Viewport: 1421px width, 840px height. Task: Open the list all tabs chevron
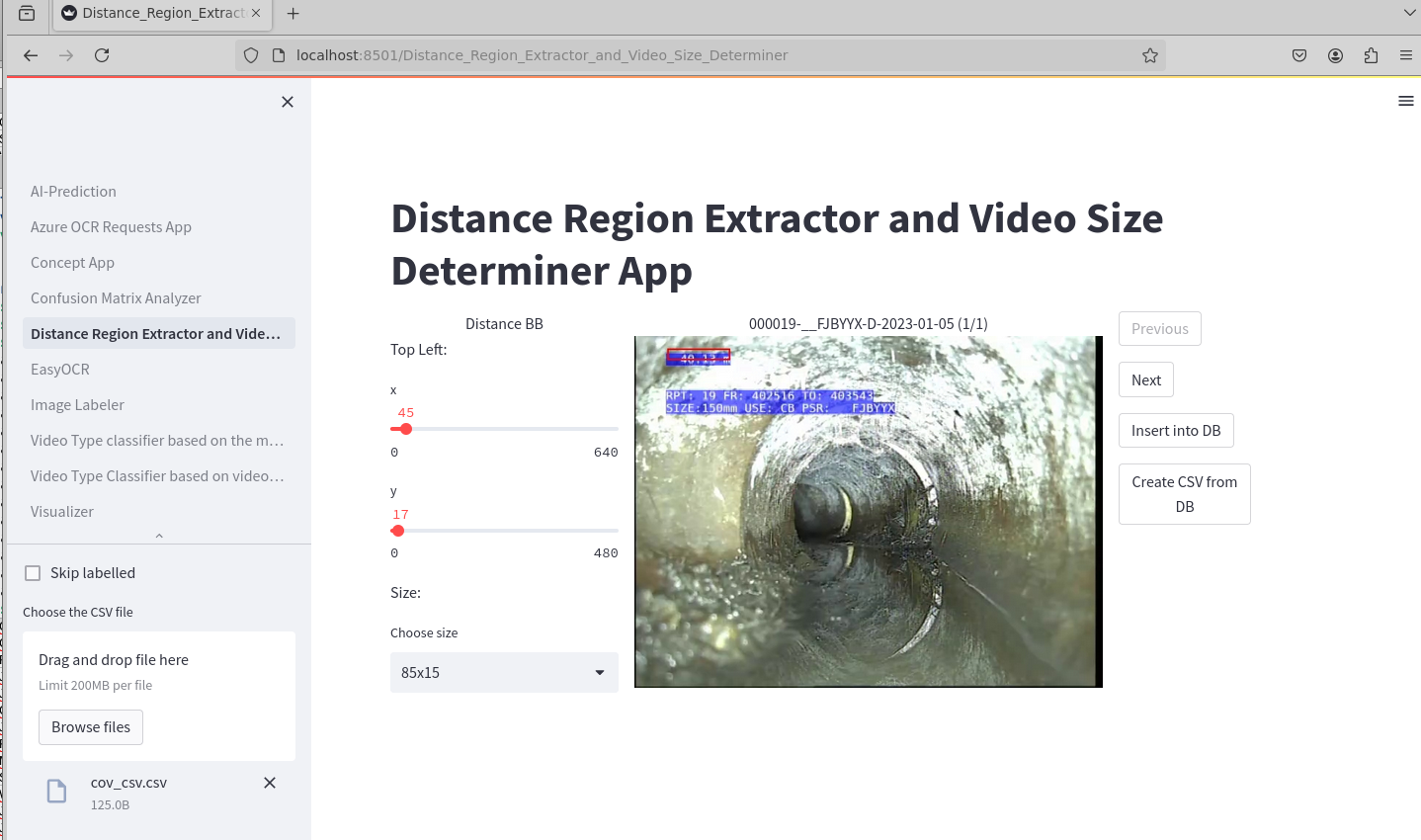1409,13
